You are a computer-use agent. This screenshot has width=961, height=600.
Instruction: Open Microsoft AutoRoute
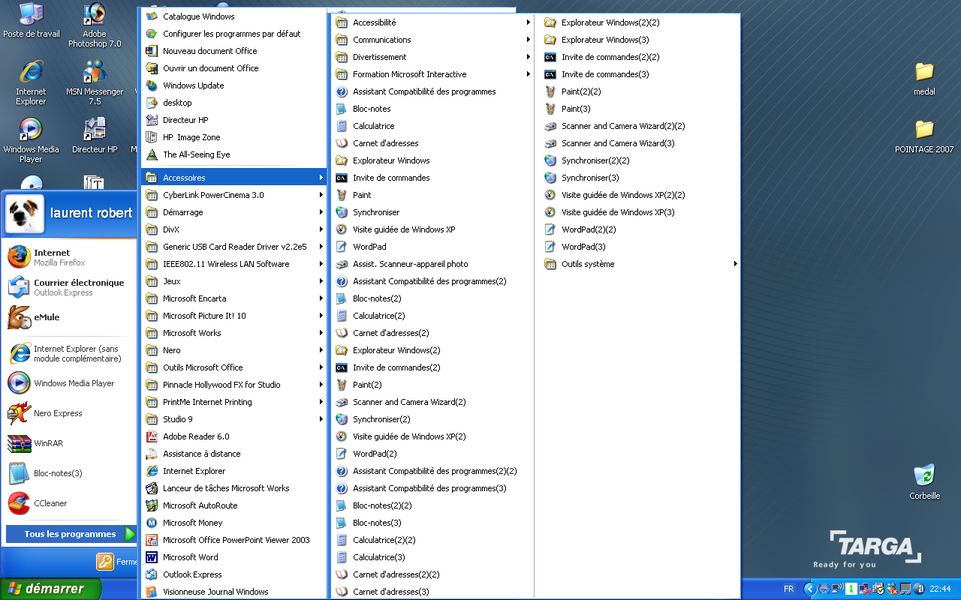[233, 506]
